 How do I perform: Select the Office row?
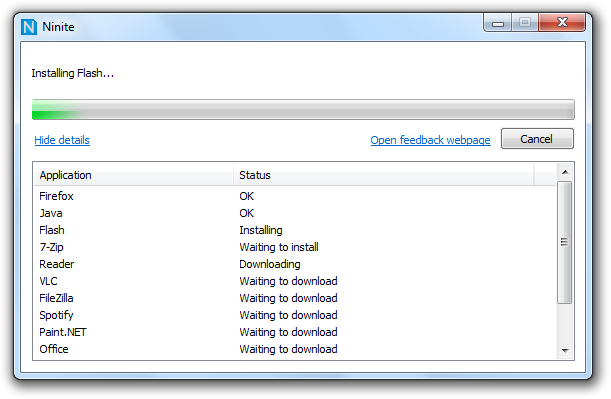295,349
